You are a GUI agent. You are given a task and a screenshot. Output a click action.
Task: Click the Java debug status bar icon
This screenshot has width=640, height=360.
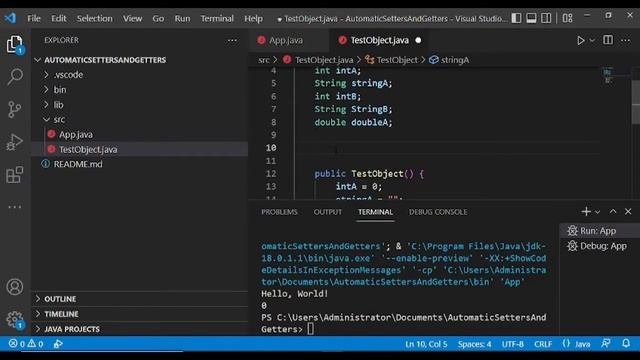[x=58, y=344]
